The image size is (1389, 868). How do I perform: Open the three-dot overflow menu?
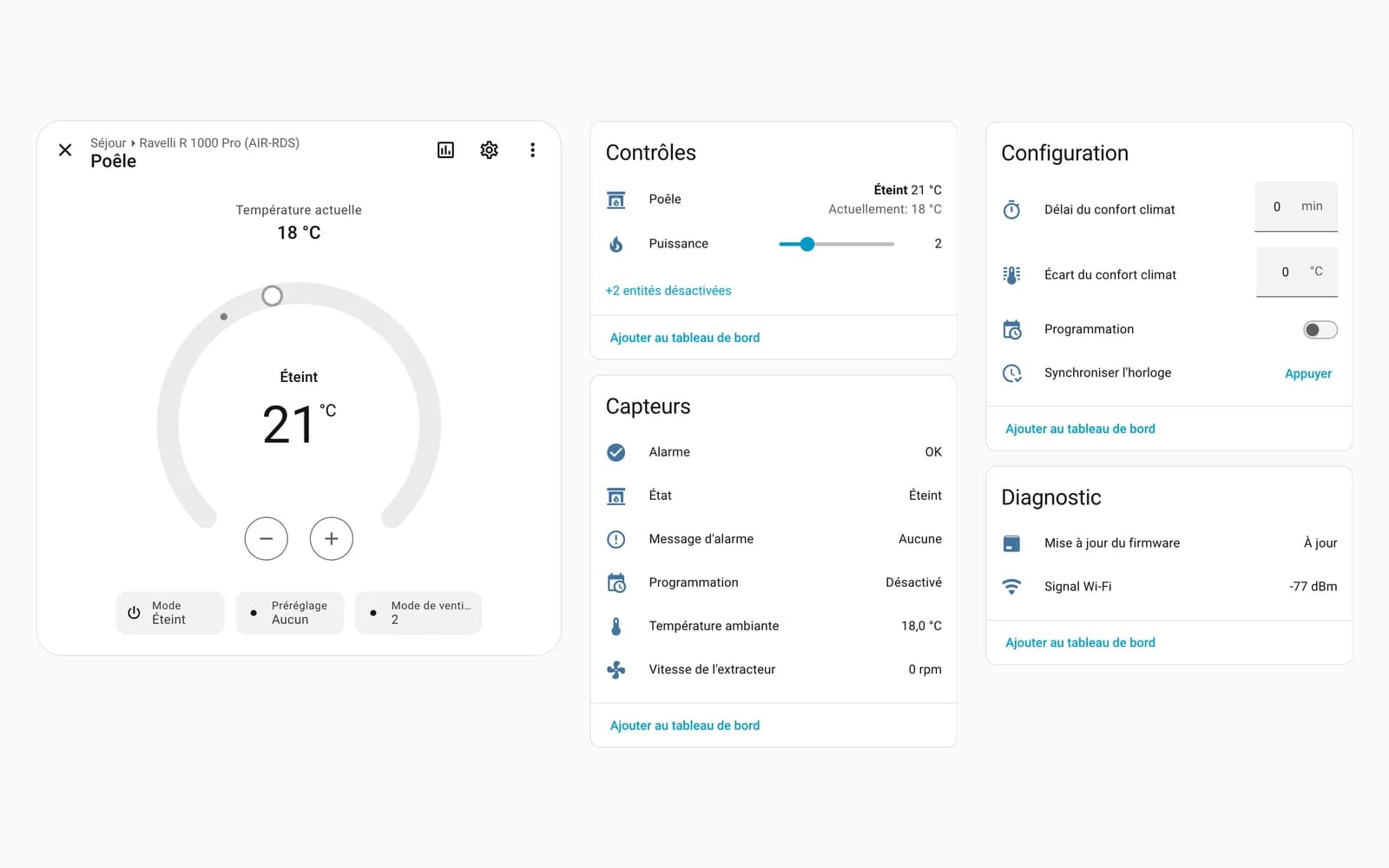coord(532,150)
